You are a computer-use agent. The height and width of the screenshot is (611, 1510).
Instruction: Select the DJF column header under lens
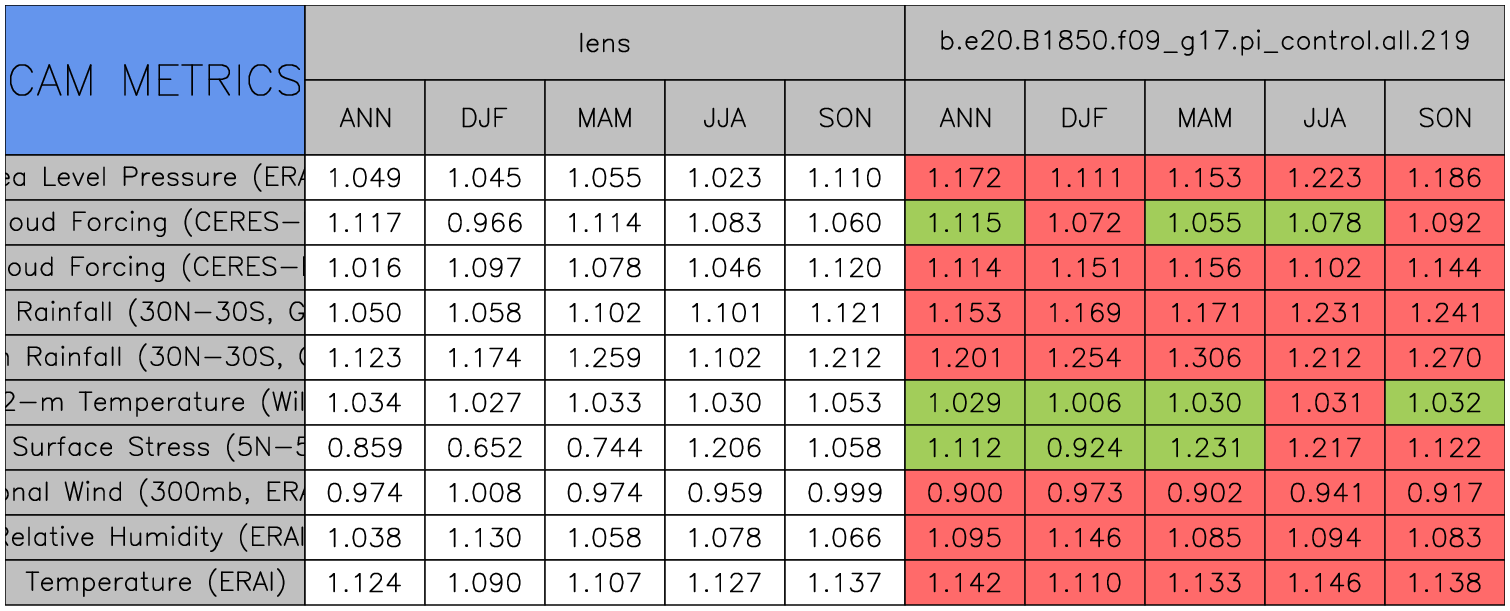click(485, 118)
